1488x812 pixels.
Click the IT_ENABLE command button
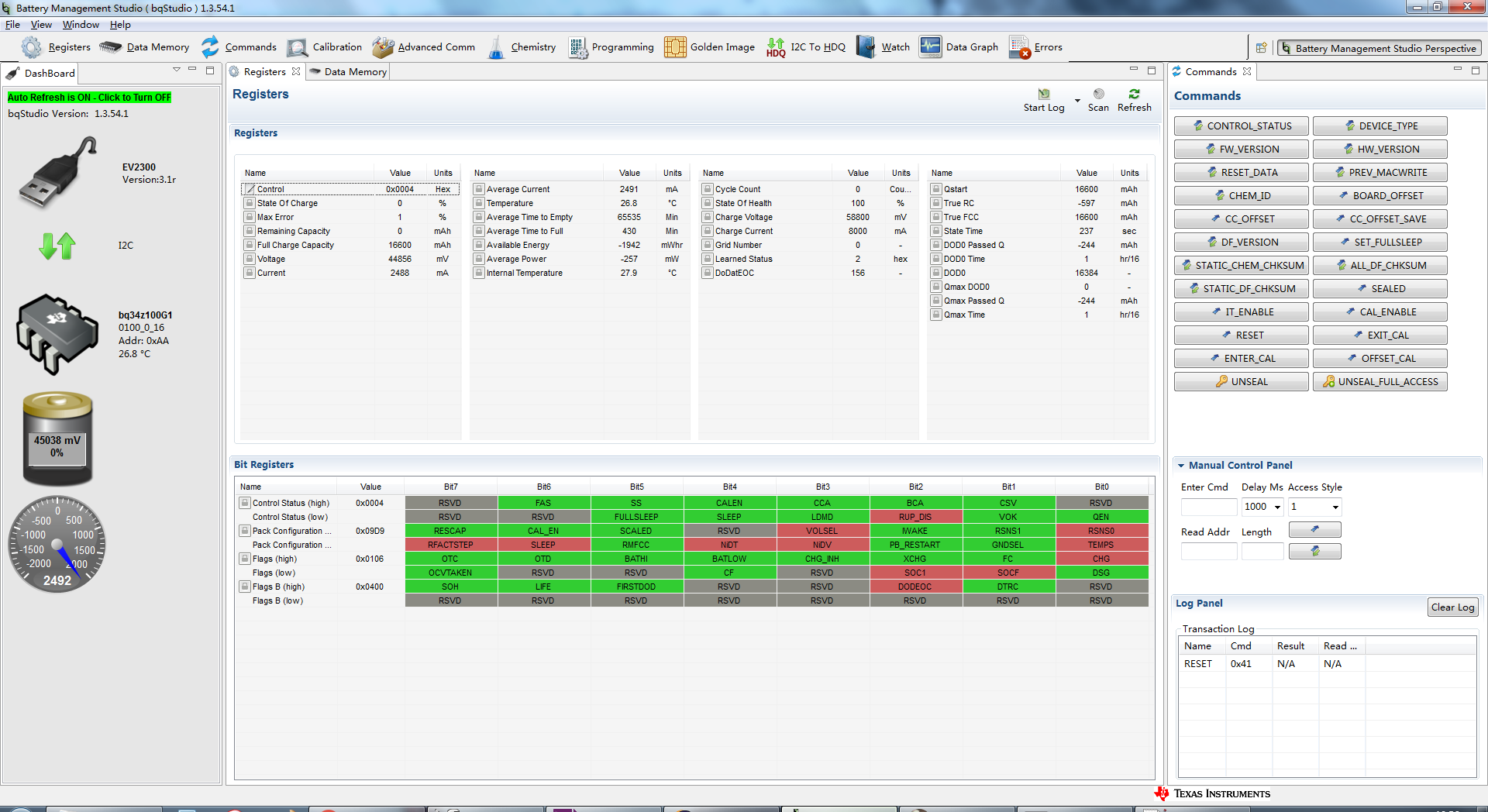[x=1241, y=311]
